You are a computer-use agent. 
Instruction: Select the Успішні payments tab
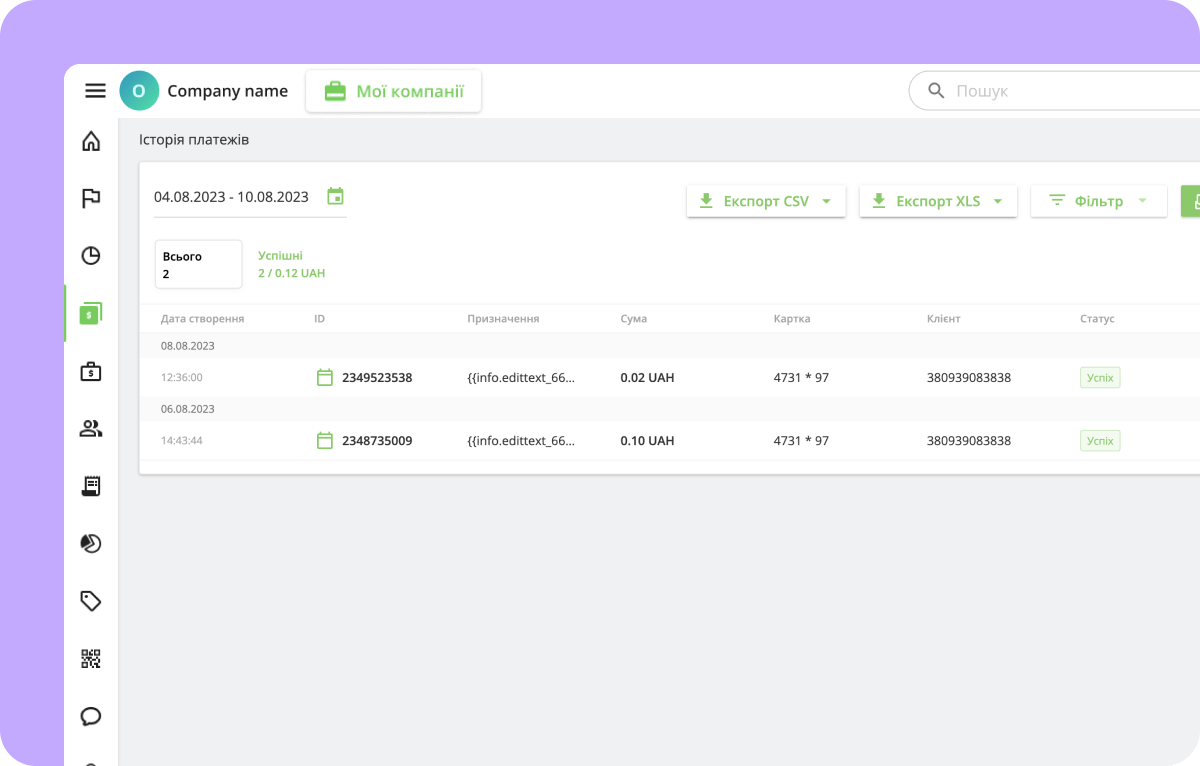[291, 264]
